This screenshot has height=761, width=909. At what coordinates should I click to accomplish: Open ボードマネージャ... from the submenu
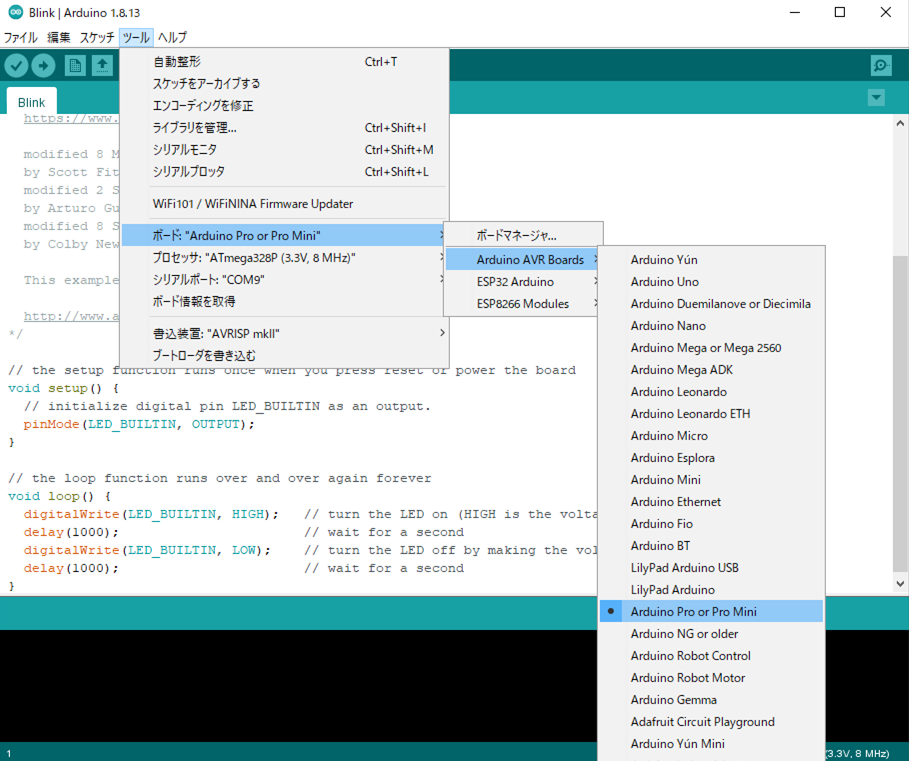pyautogui.click(x=523, y=235)
